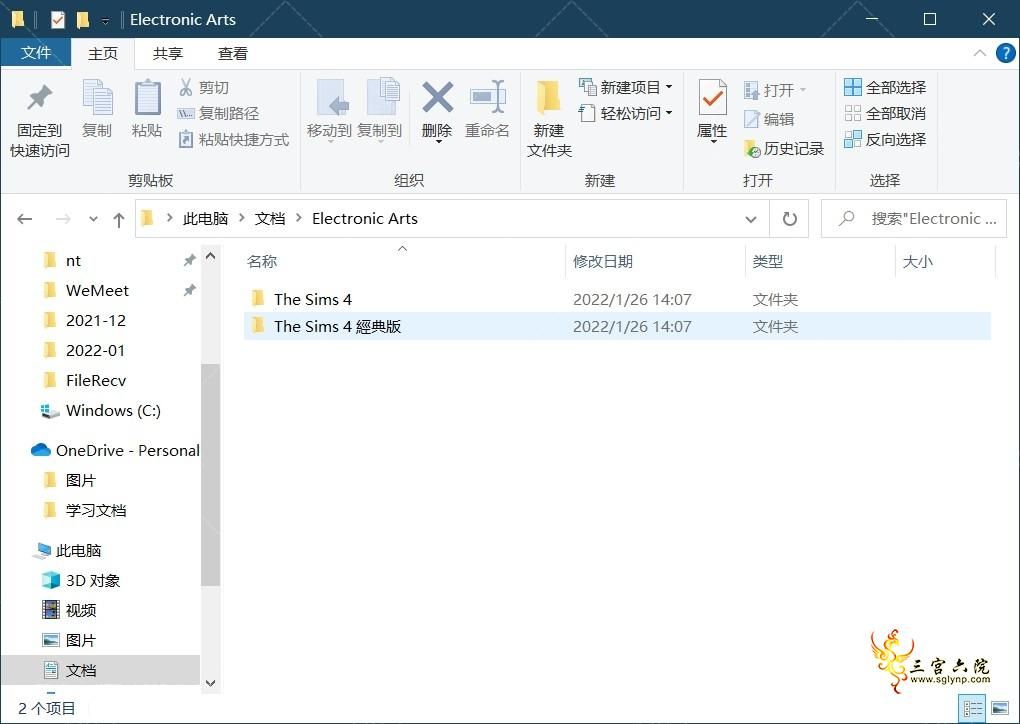Customize the quick access toolbar dropdown

pyautogui.click(x=105, y=21)
